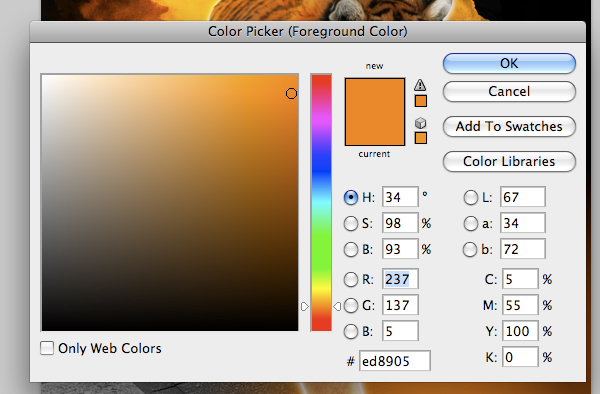Select the web-safe color swatch below cube
The image size is (600, 394).
[x=421, y=138]
